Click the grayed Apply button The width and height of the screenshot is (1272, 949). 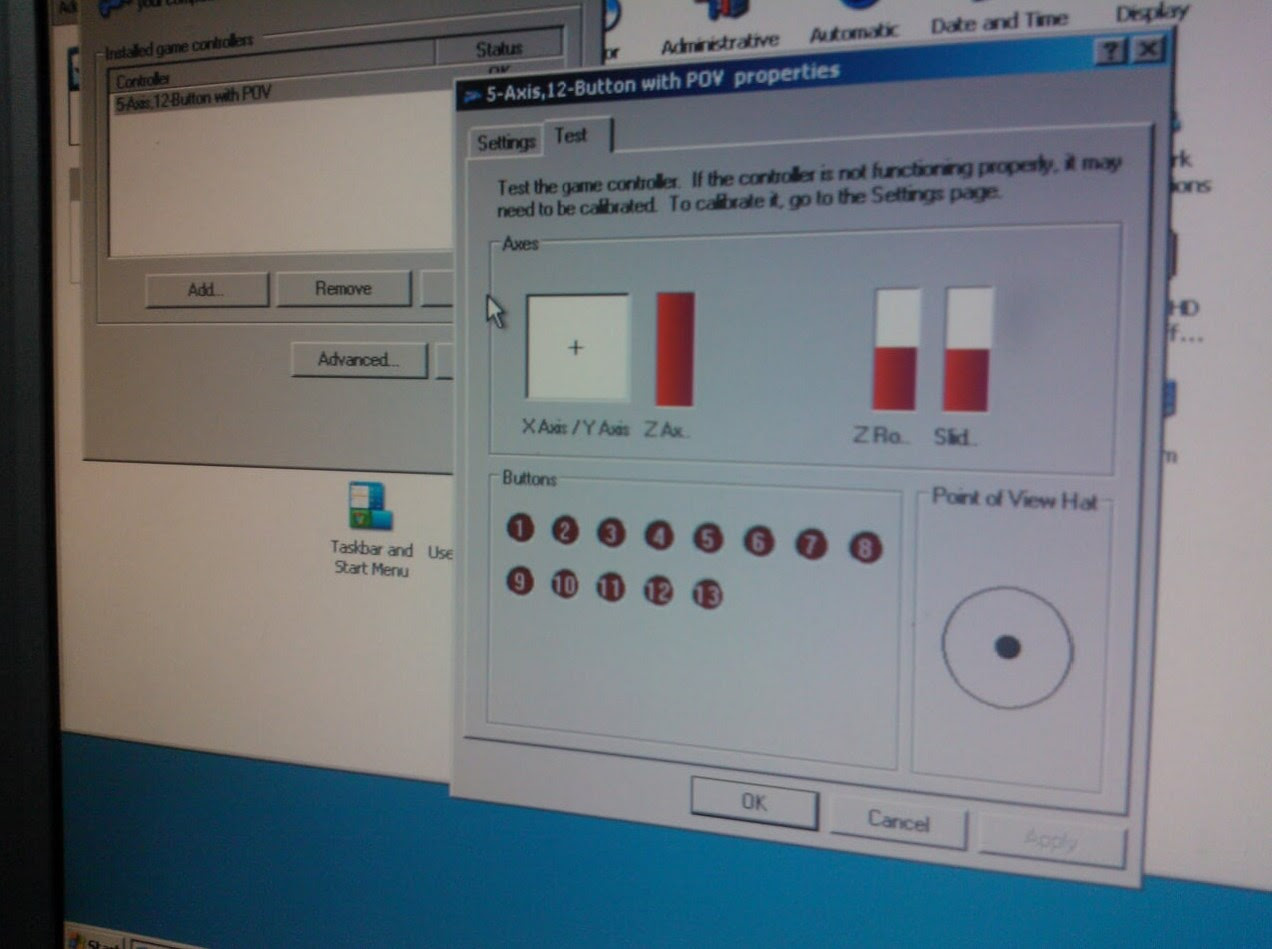click(1052, 841)
